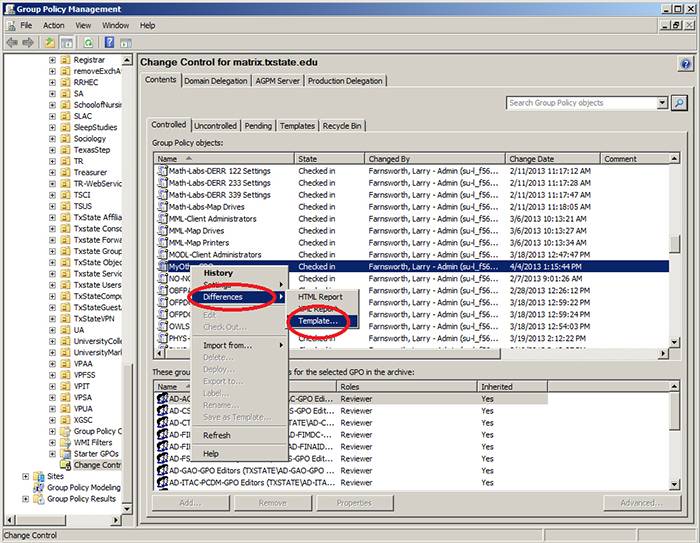Open the search box dropdown arrow
Image resolution: width=700 pixels, height=543 pixels.
[x=662, y=103]
